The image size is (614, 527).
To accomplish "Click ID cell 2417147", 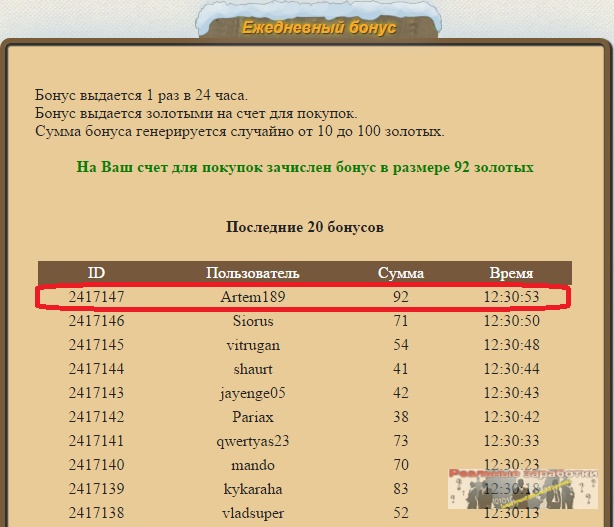I will (x=96, y=297).
